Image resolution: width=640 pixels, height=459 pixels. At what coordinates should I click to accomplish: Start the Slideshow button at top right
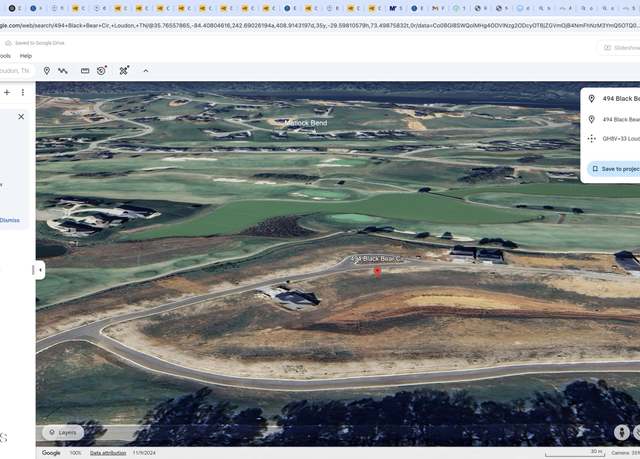click(x=620, y=48)
